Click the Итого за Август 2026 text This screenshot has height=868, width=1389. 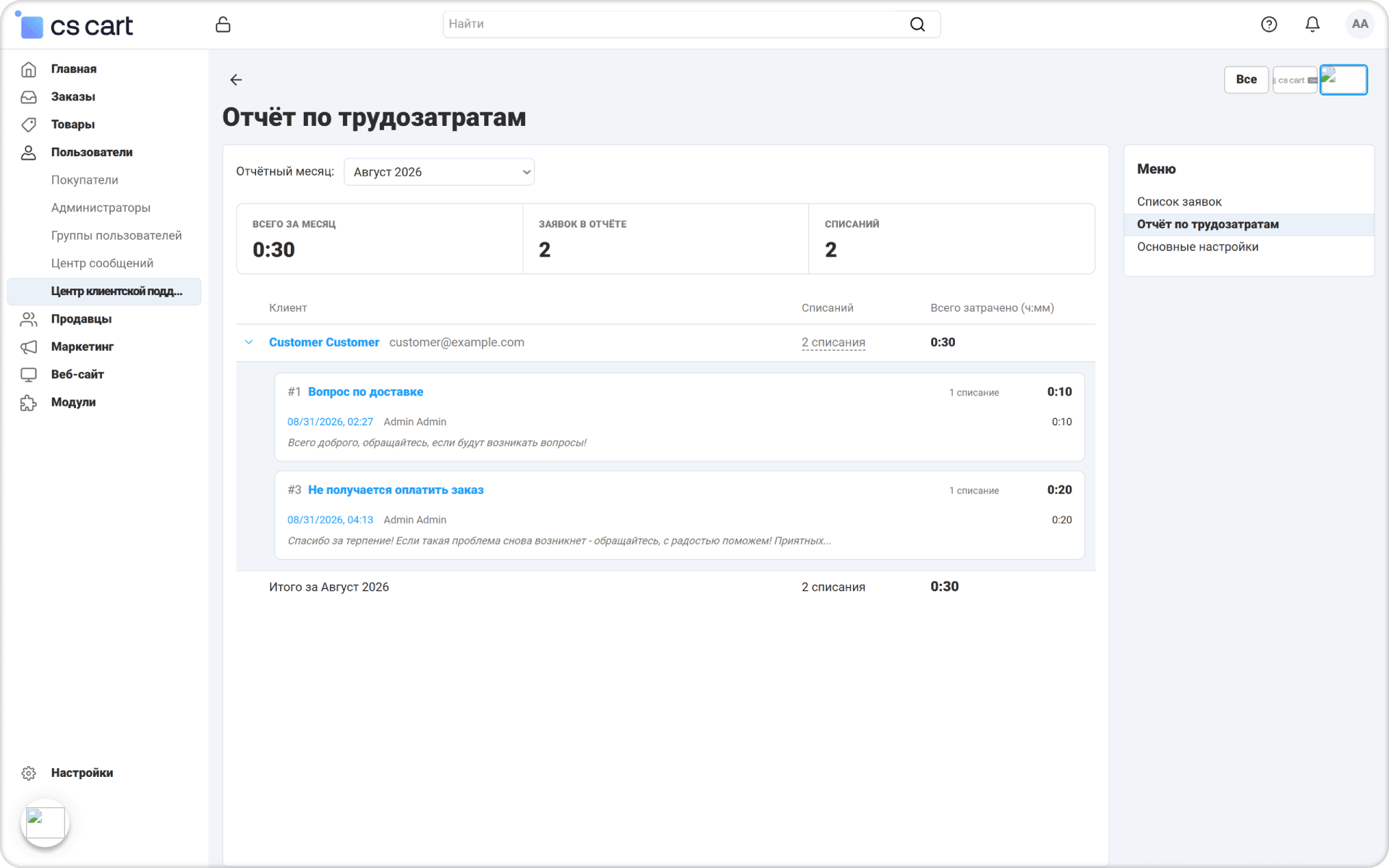(x=328, y=587)
